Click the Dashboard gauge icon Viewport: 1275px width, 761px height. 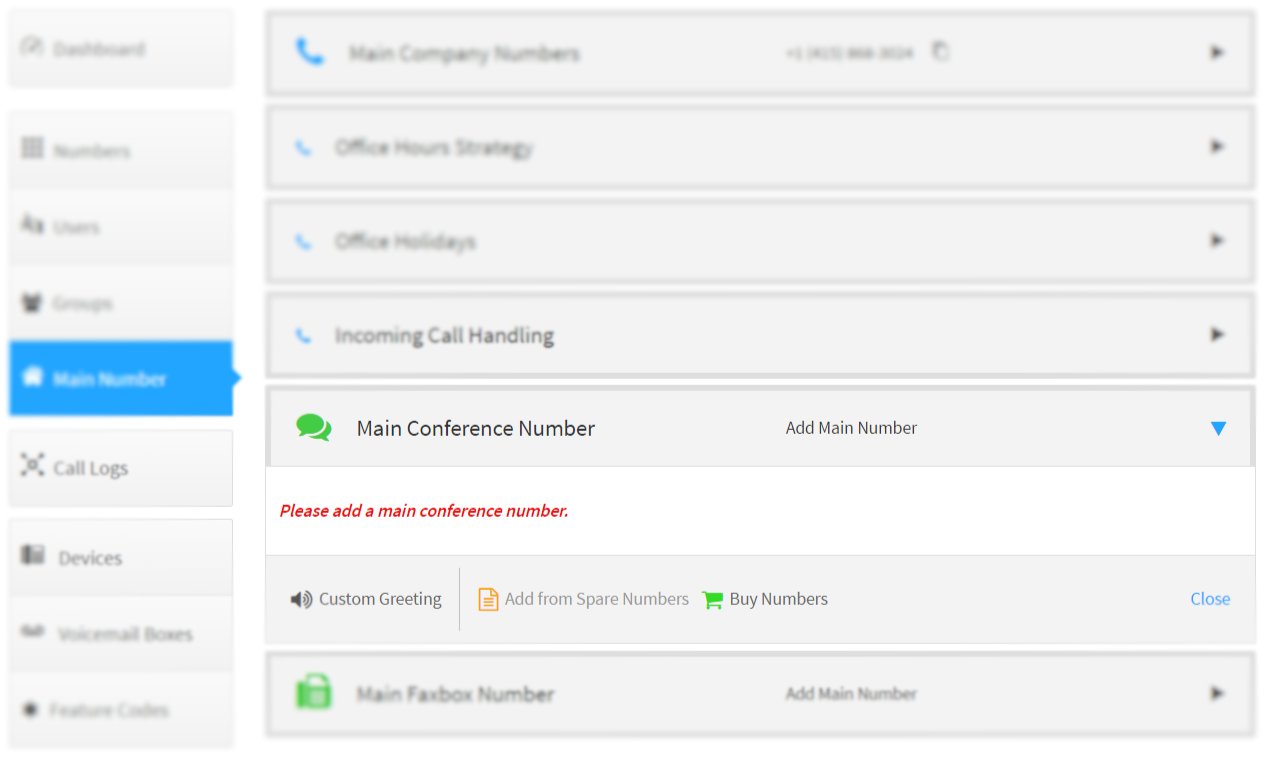[32, 46]
